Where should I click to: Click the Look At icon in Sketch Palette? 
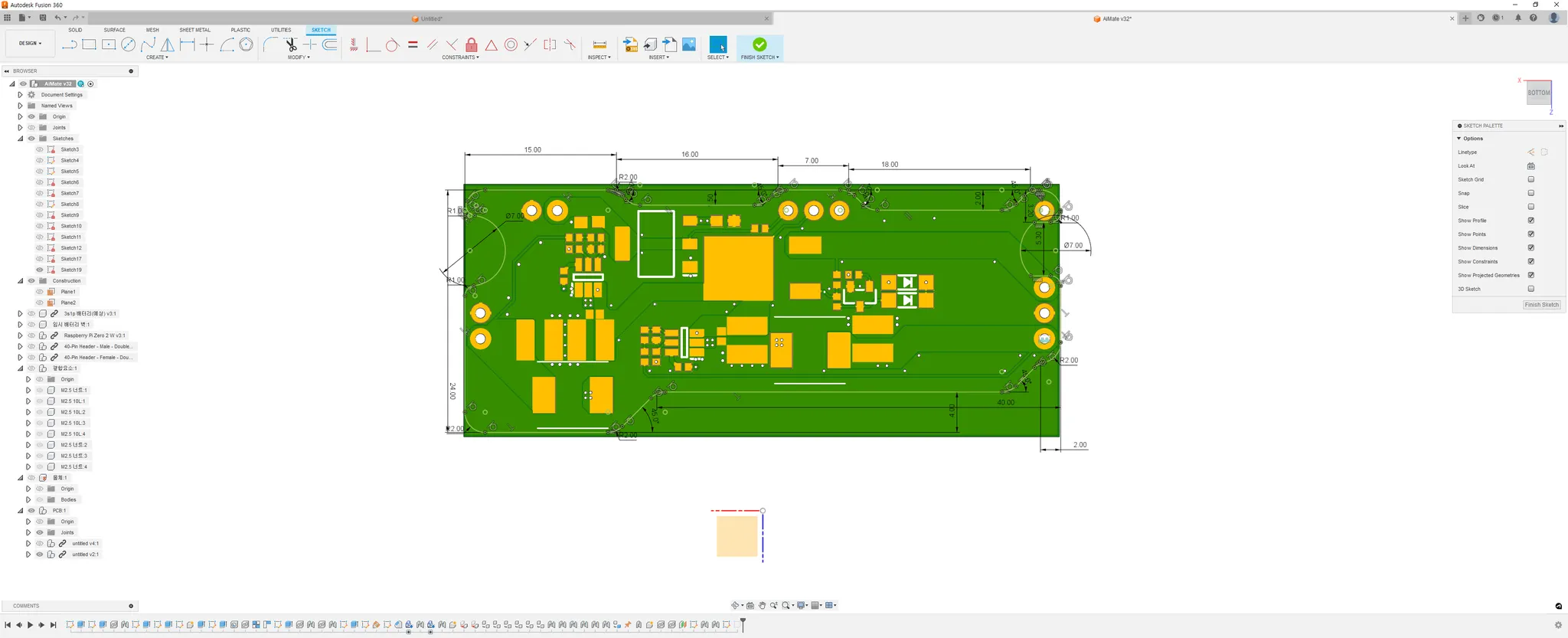point(1530,166)
